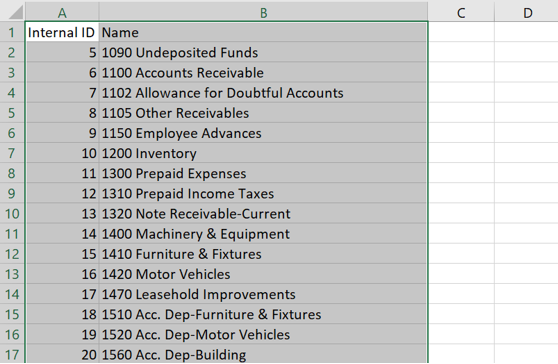Click cell '1150 Employee Advances'
The width and height of the screenshot is (558, 364).
pyautogui.click(x=263, y=133)
